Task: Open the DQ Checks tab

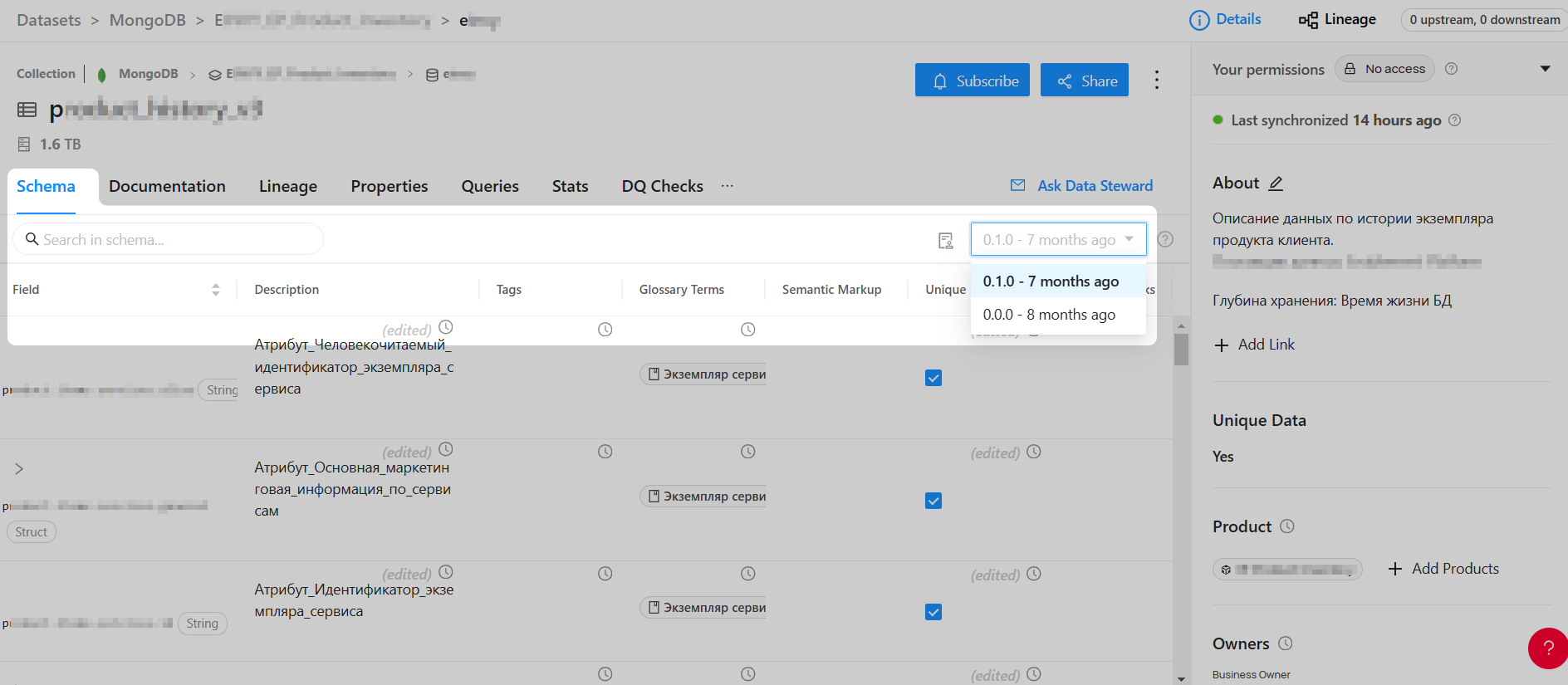Action: tap(662, 187)
